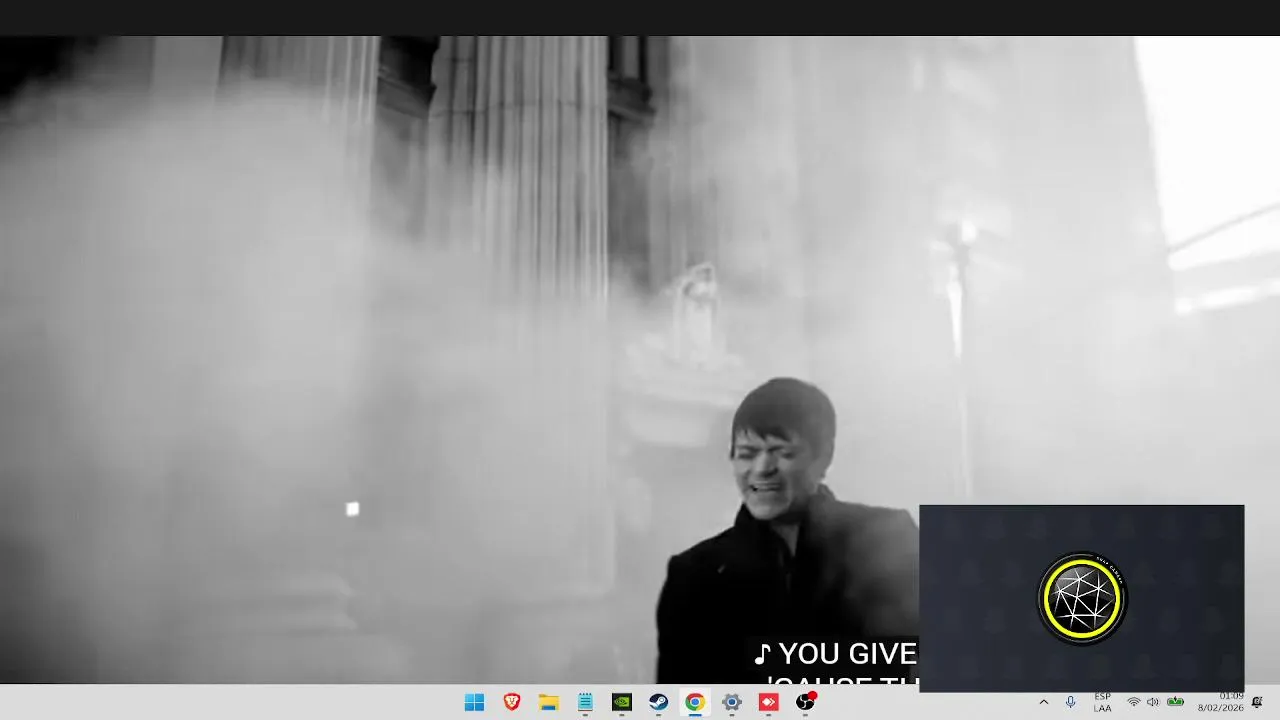Open File Explorer from taskbar
The image size is (1280, 720).
548,702
